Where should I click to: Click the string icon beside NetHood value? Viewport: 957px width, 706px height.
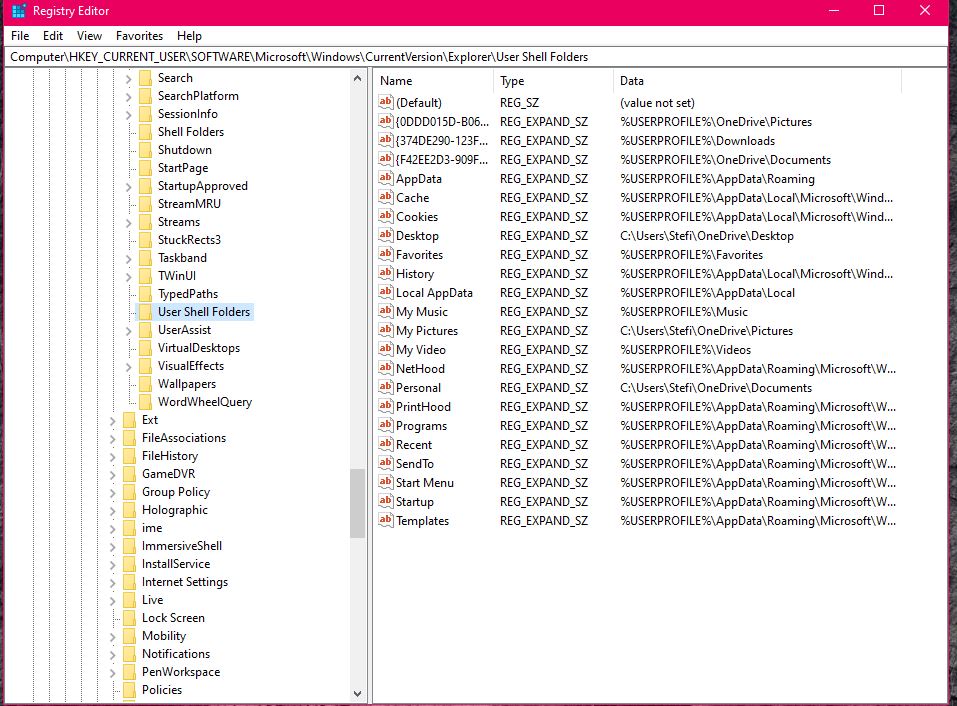point(385,368)
